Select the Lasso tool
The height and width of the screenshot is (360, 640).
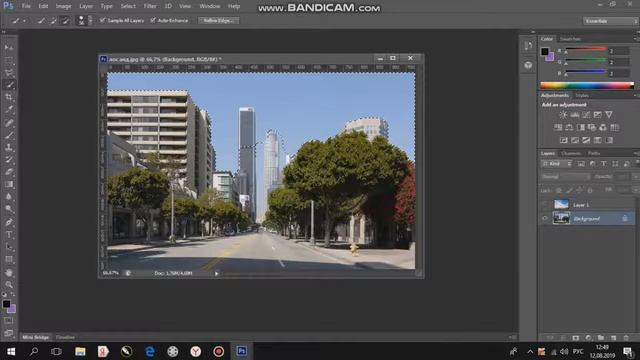click(9, 73)
